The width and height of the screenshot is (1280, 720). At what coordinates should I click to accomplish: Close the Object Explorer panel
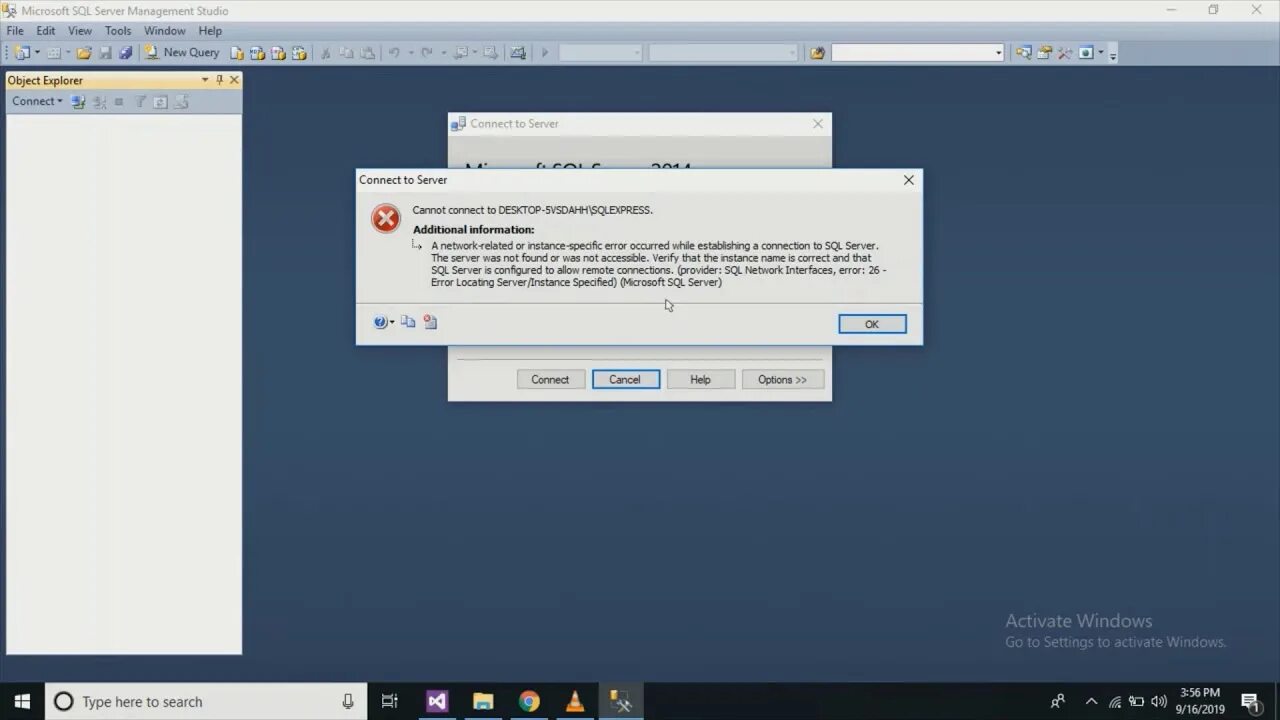(235, 80)
